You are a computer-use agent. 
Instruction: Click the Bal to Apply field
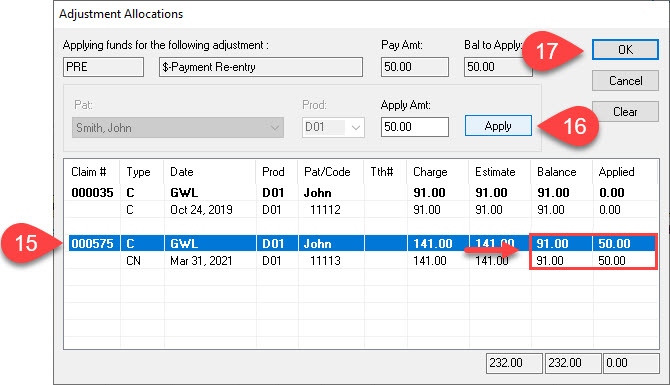pos(498,67)
